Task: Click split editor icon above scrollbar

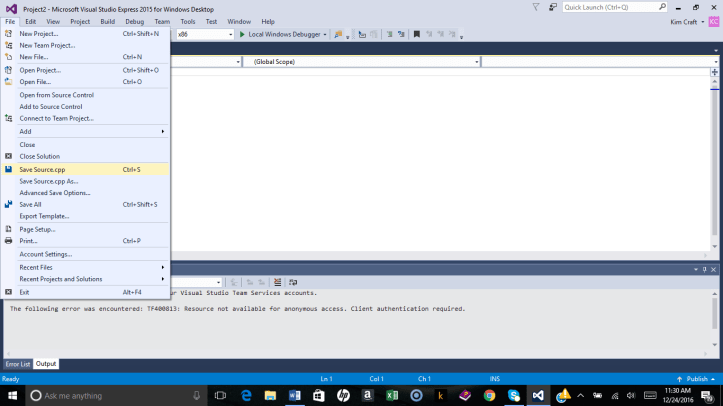Action: pos(714,72)
